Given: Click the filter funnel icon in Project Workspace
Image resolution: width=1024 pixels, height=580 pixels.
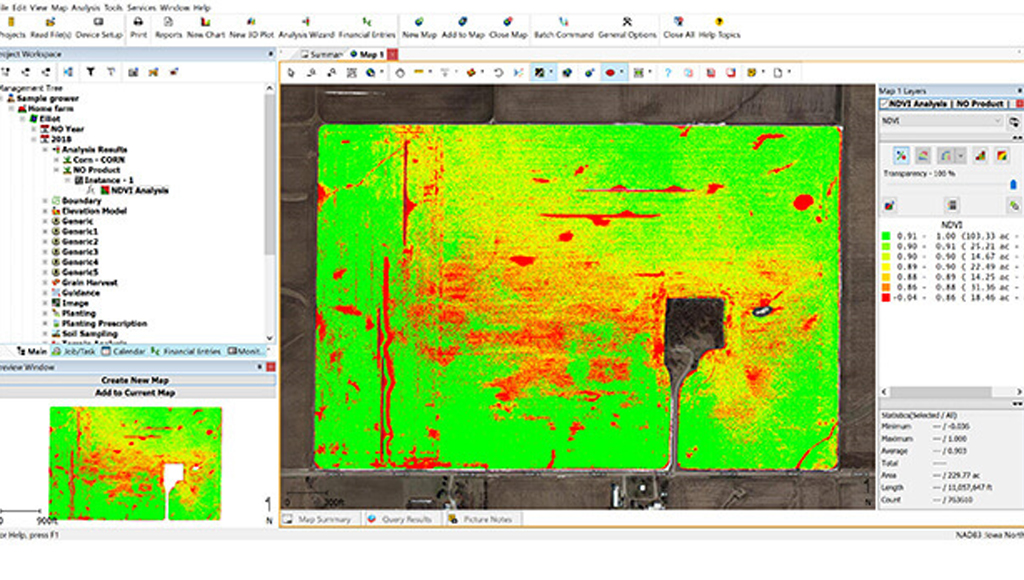Looking at the screenshot, I should (x=90, y=72).
